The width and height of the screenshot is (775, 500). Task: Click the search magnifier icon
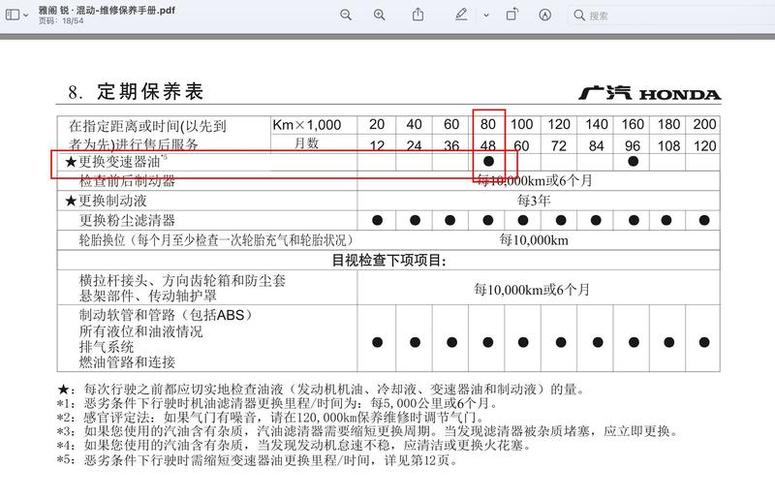click(x=579, y=15)
